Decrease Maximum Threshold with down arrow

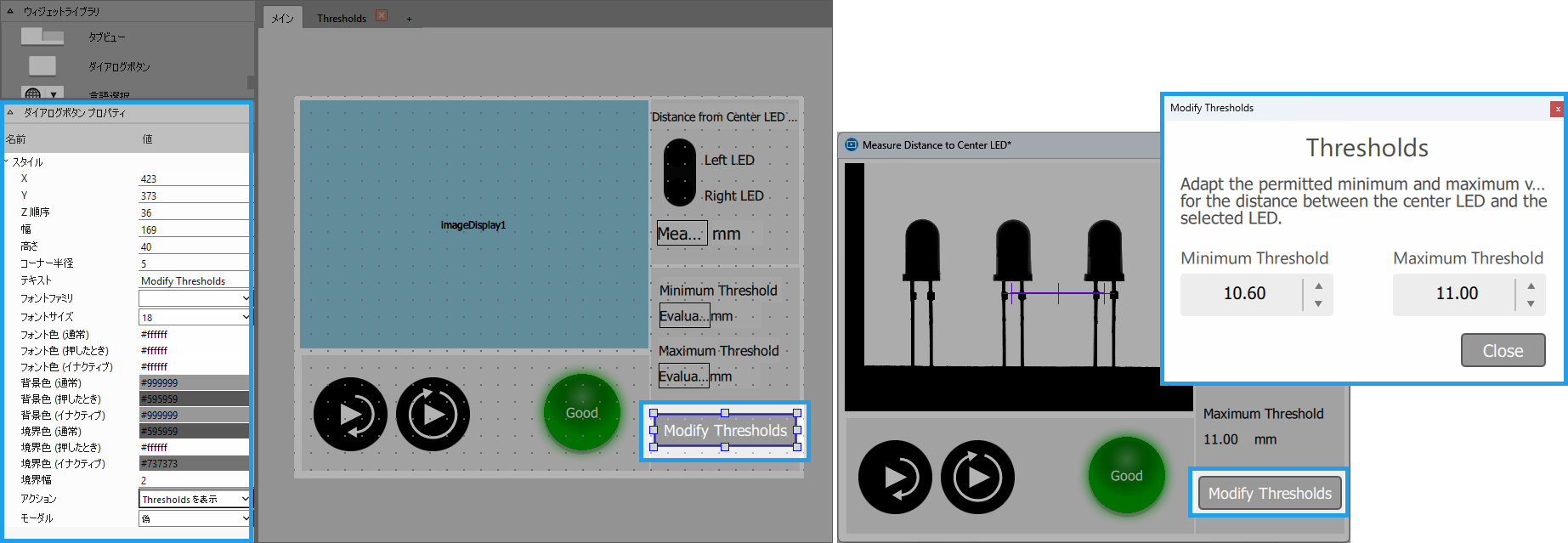point(1531,303)
